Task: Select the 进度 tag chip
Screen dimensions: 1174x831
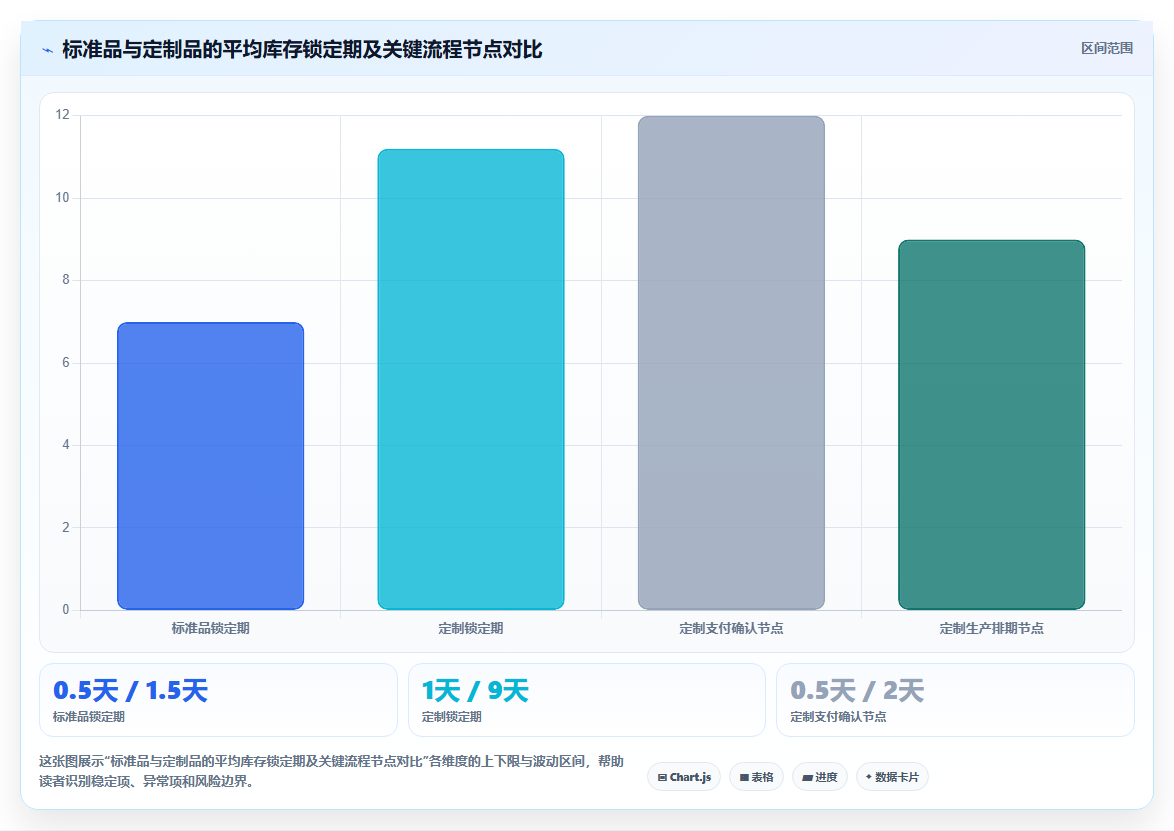Action: click(x=820, y=777)
